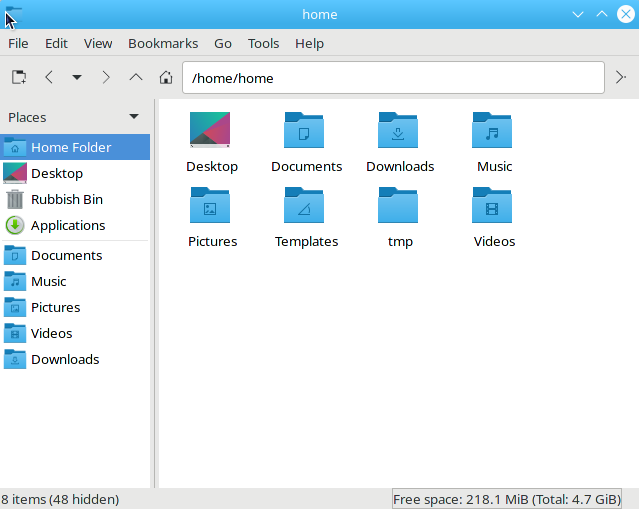Image resolution: width=639 pixels, height=509 pixels.
Task: Go forward to the next folder
Action: coord(106,77)
